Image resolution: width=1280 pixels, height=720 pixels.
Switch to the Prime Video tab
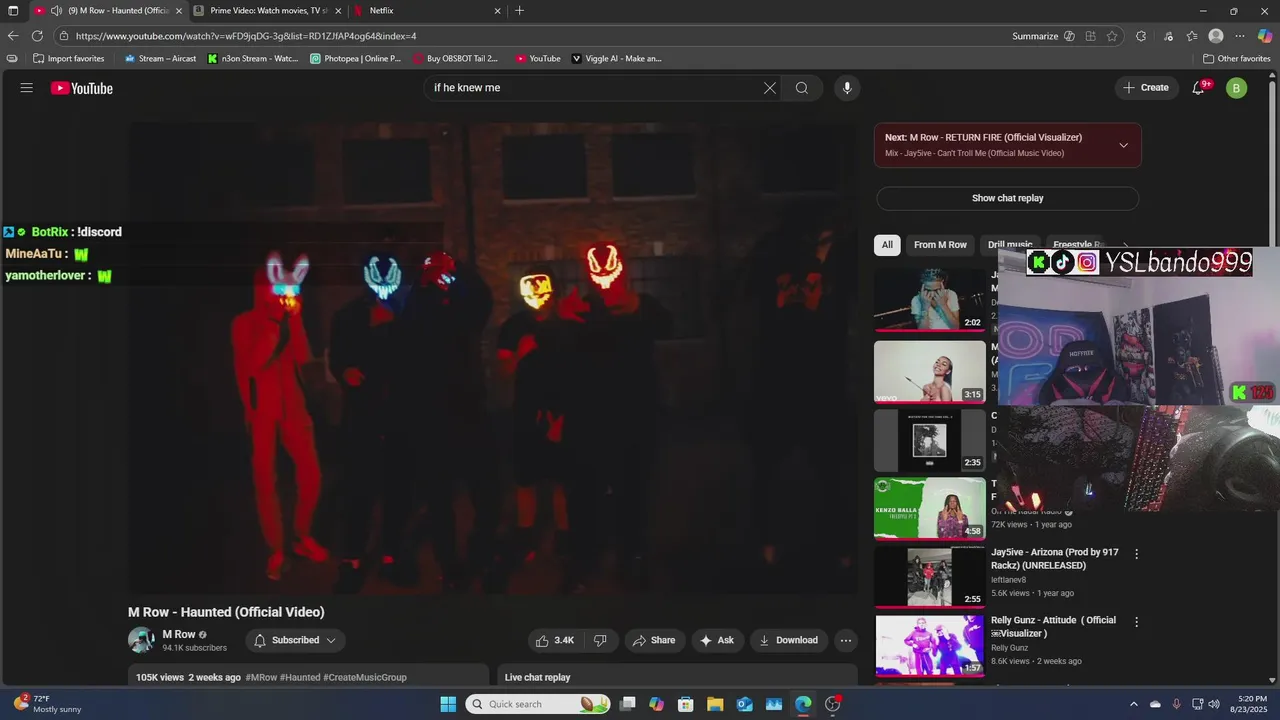point(268,10)
